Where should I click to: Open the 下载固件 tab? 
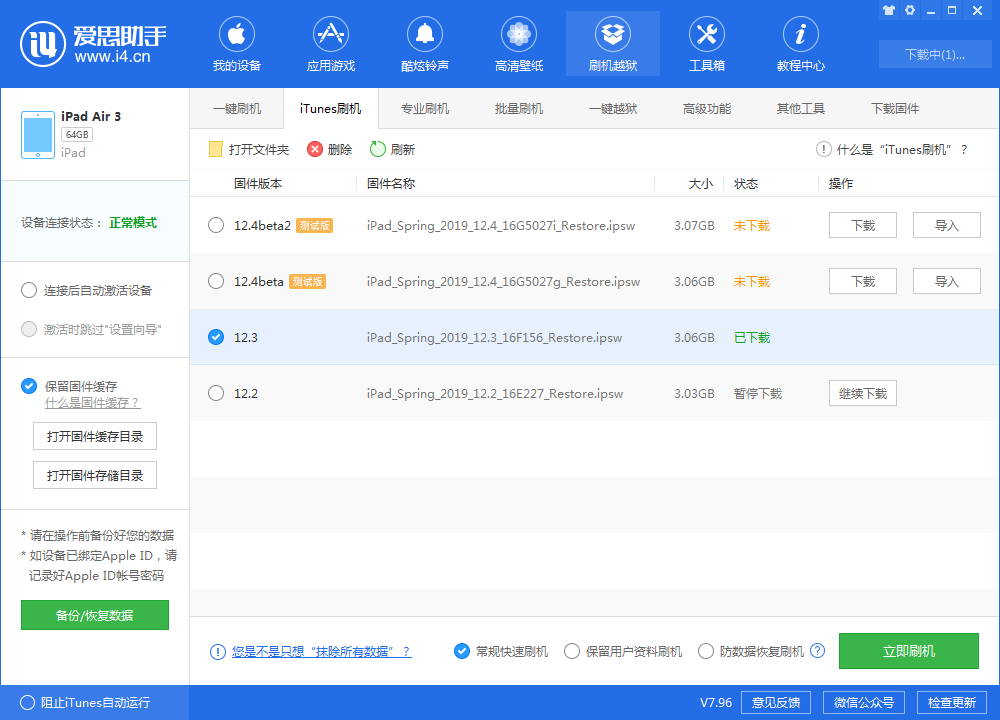click(894, 107)
